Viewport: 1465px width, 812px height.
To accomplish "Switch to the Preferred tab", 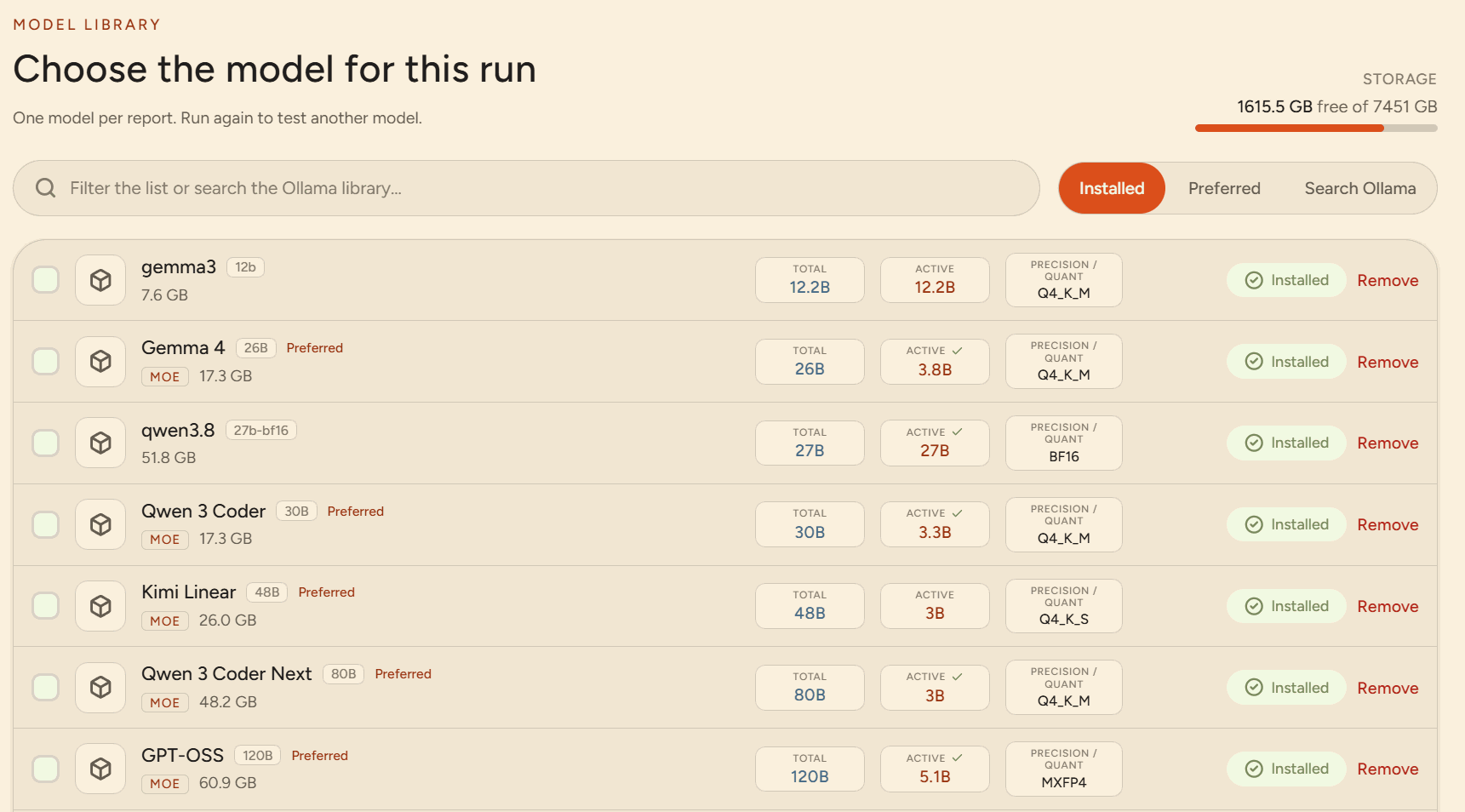I will click(x=1224, y=188).
